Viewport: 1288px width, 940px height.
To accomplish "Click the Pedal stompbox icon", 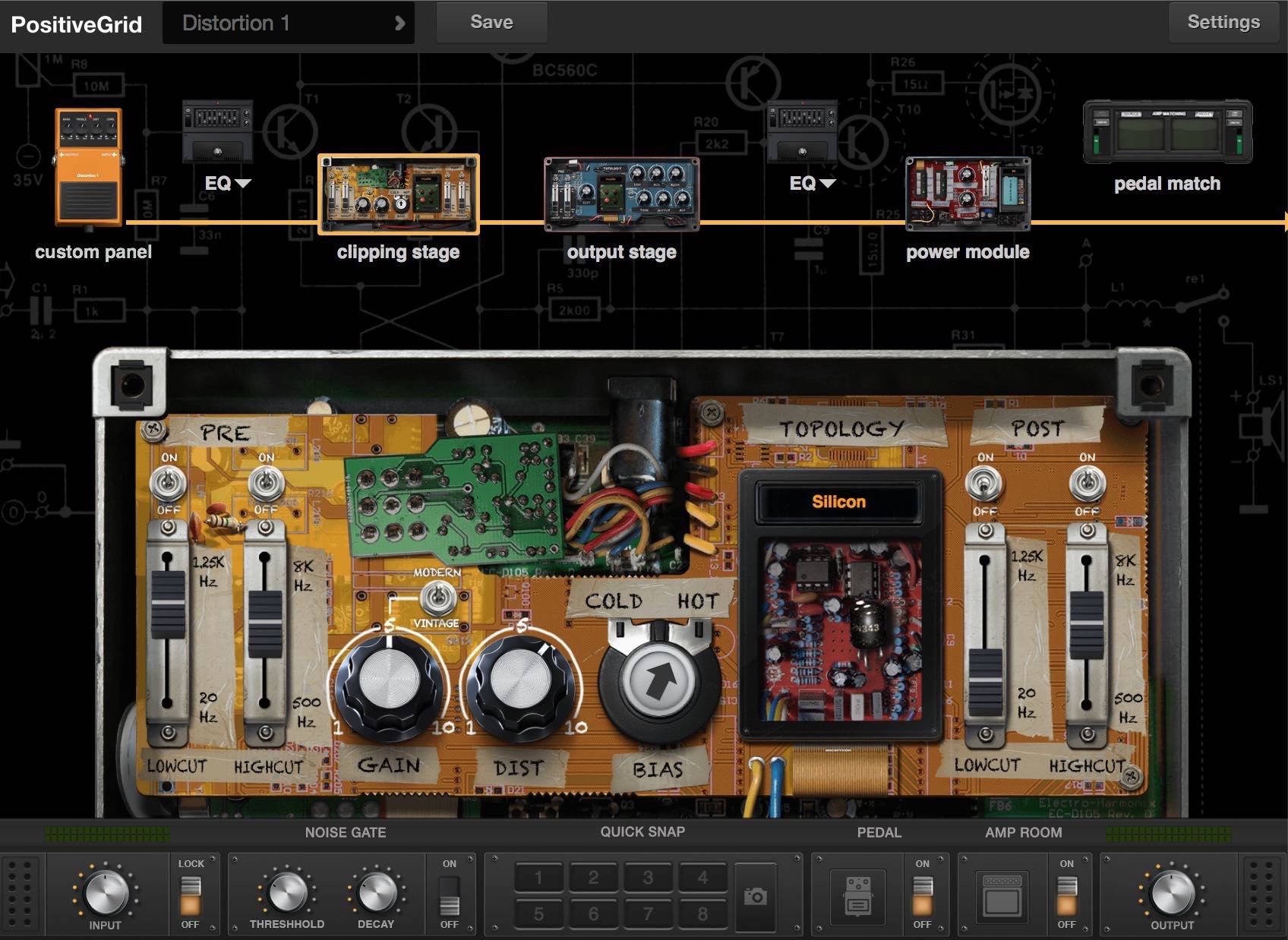I will (858, 897).
